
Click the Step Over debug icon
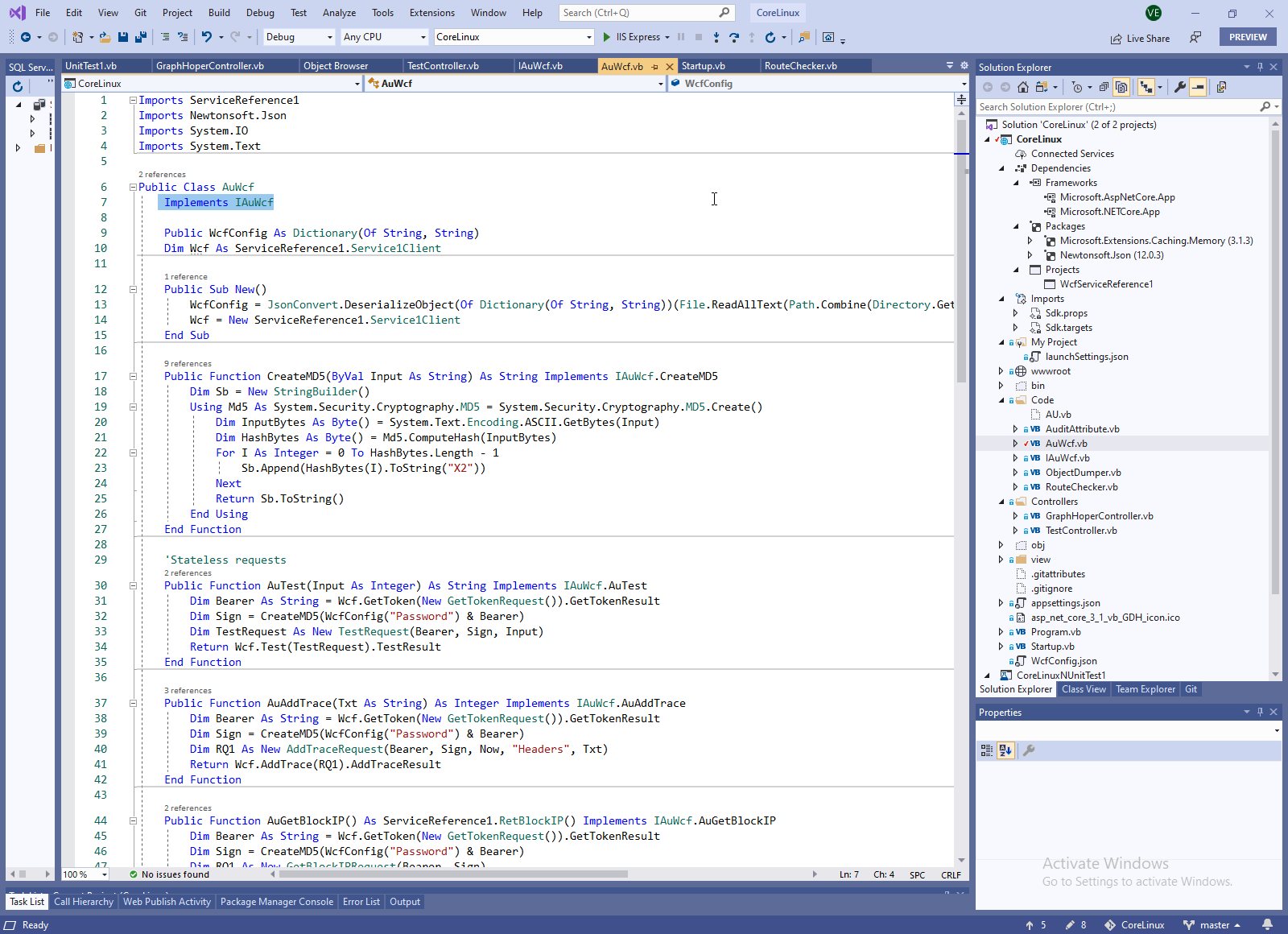[x=734, y=37]
